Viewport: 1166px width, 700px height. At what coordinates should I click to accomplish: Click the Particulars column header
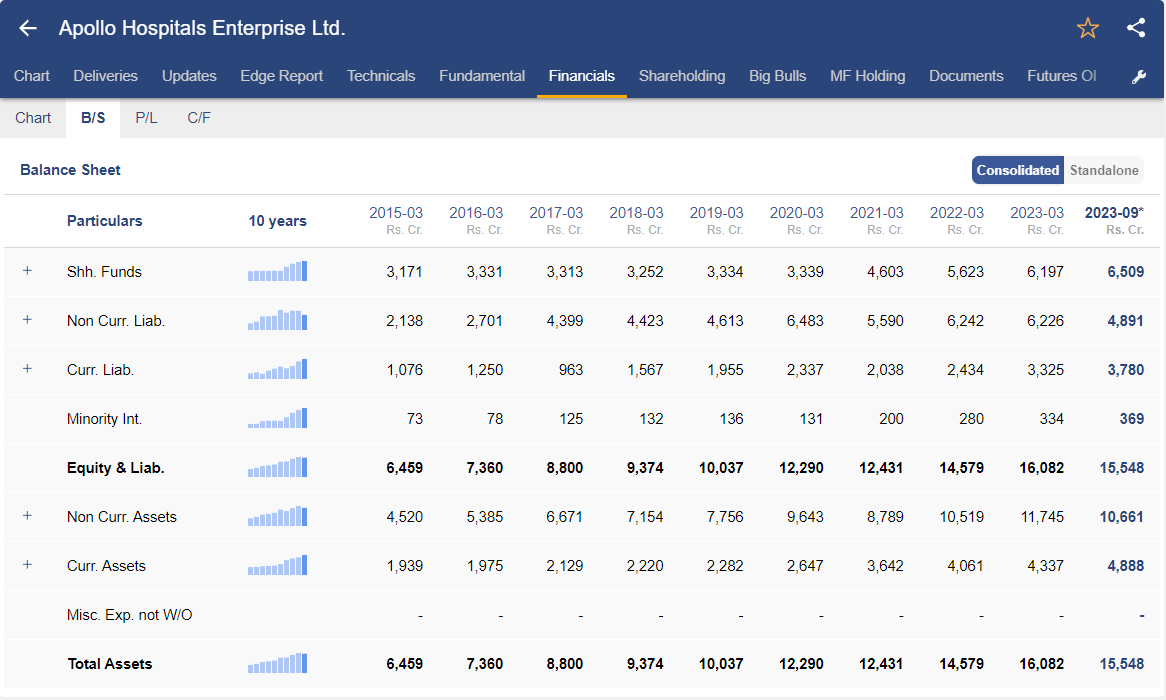pyautogui.click(x=104, y=221)
